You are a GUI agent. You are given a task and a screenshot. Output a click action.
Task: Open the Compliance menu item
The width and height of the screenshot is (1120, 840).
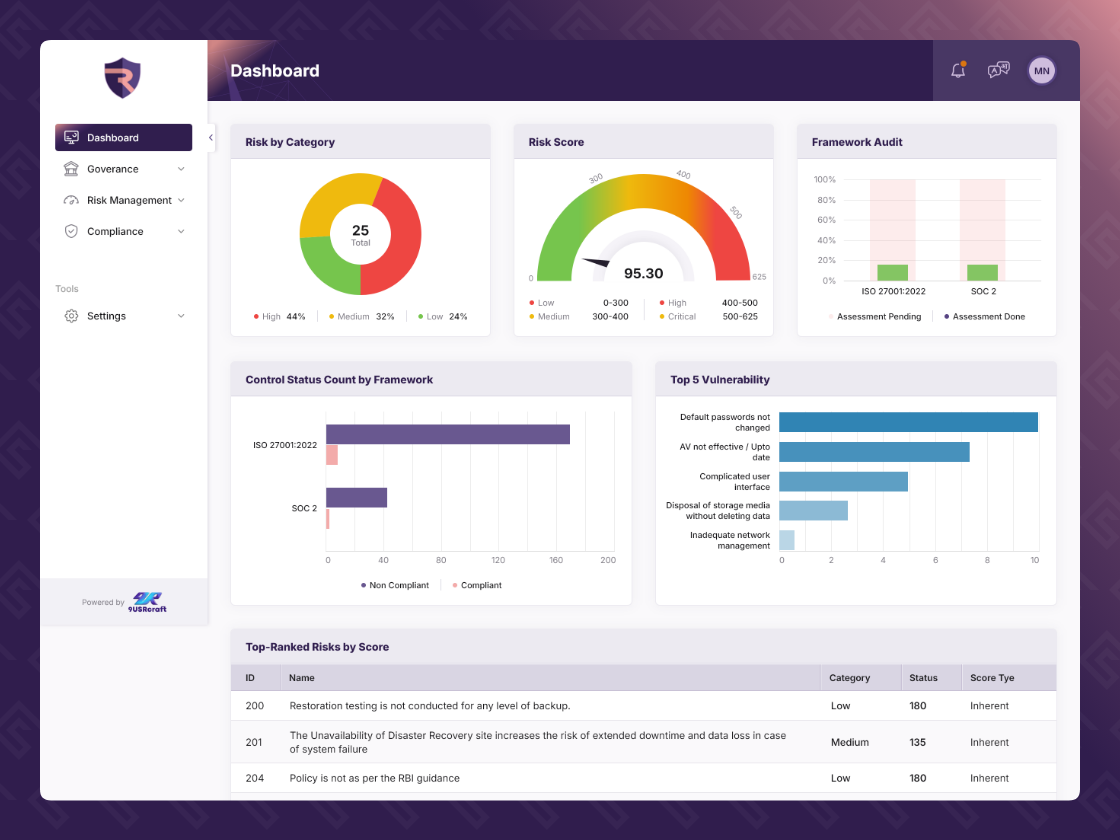(124, 231)
